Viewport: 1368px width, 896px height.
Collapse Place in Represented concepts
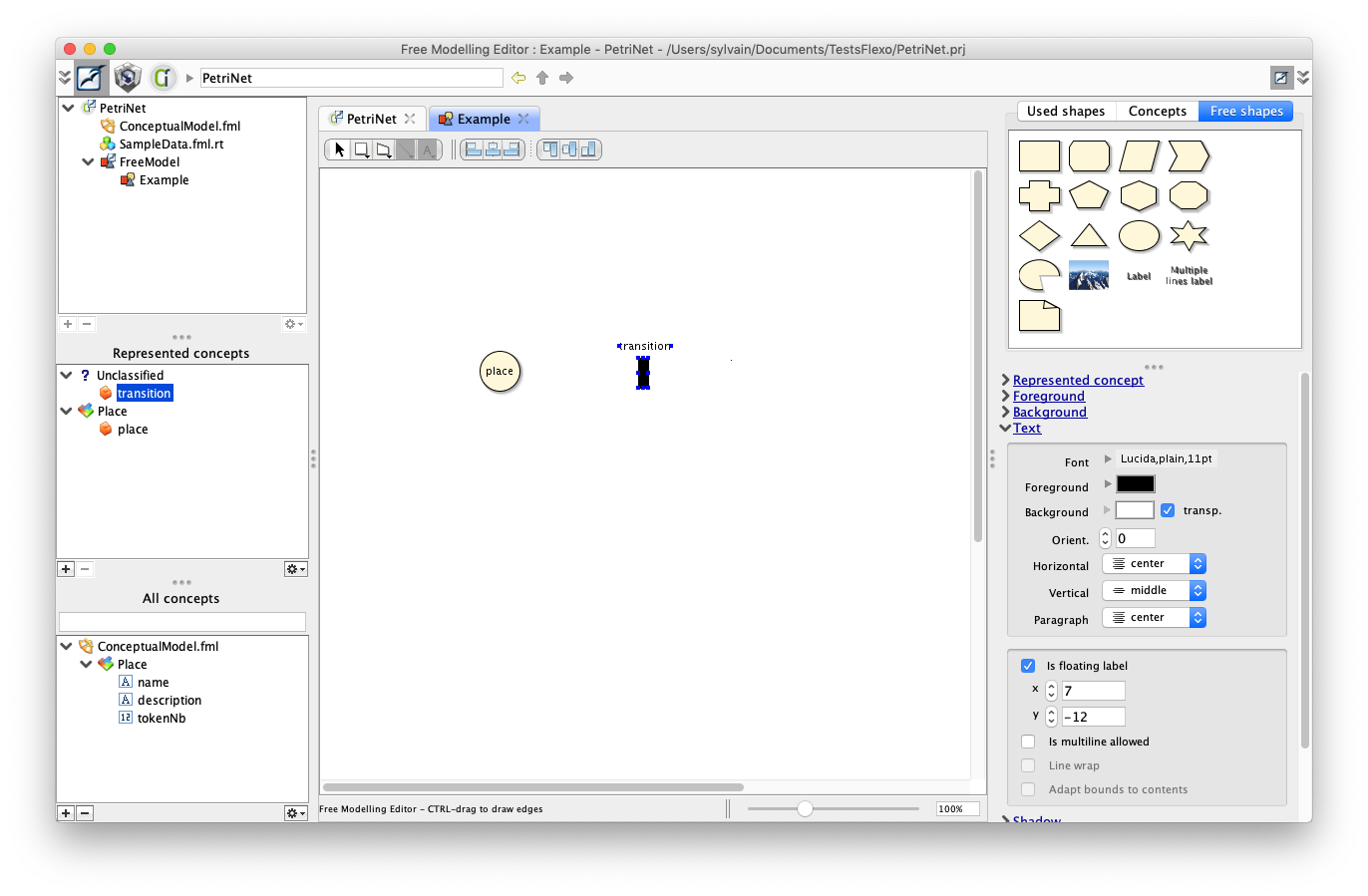coord(66,412)
